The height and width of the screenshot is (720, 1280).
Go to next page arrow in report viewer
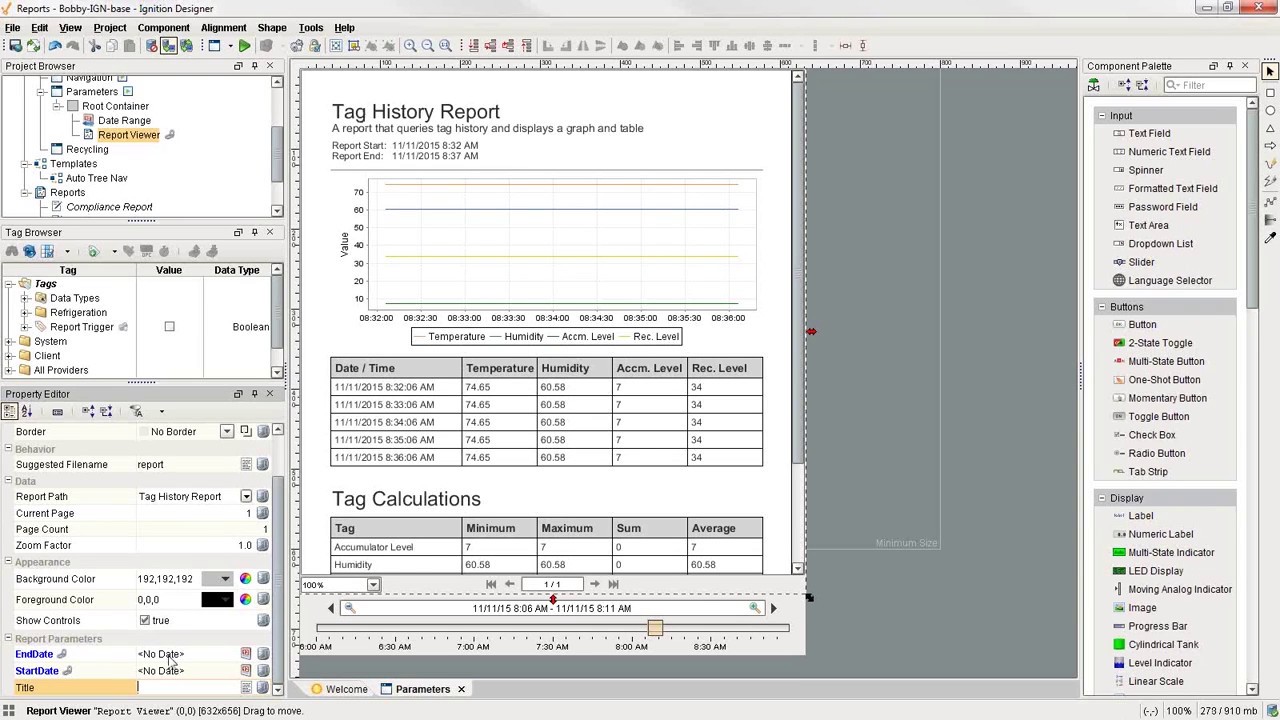[x=595, y=584]
